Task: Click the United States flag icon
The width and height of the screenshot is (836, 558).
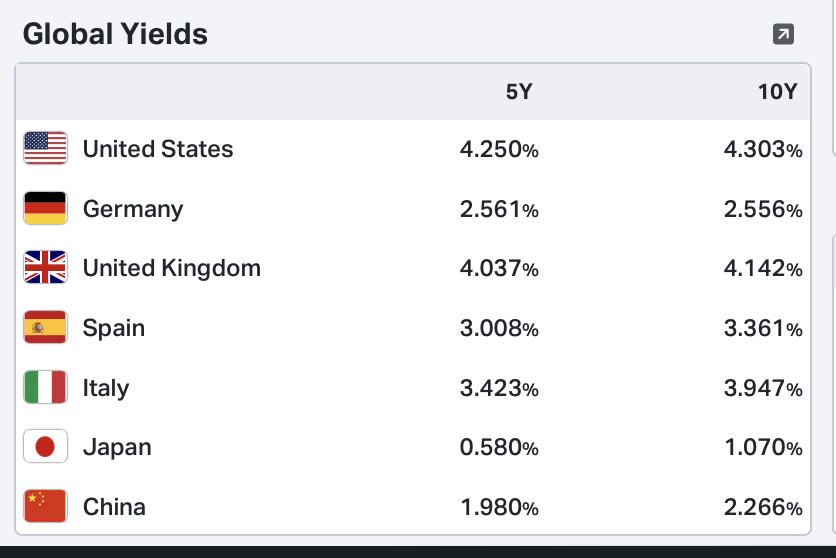Action: pos(45,149)
